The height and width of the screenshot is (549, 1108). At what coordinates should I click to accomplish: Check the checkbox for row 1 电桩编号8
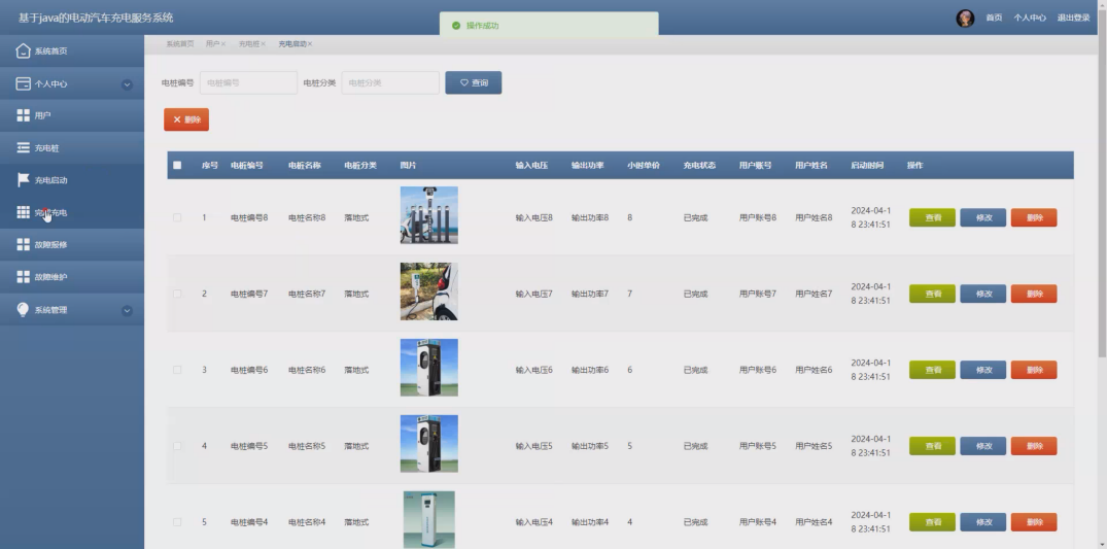point(177,218)
